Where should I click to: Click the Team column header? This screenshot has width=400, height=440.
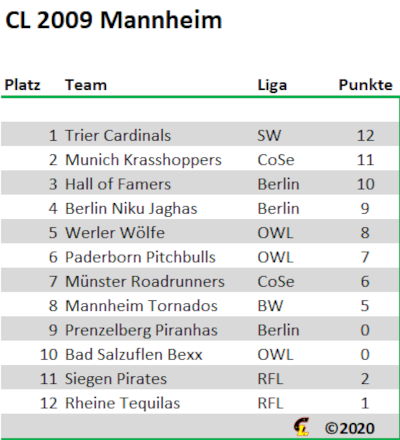[x=86, y=85]
